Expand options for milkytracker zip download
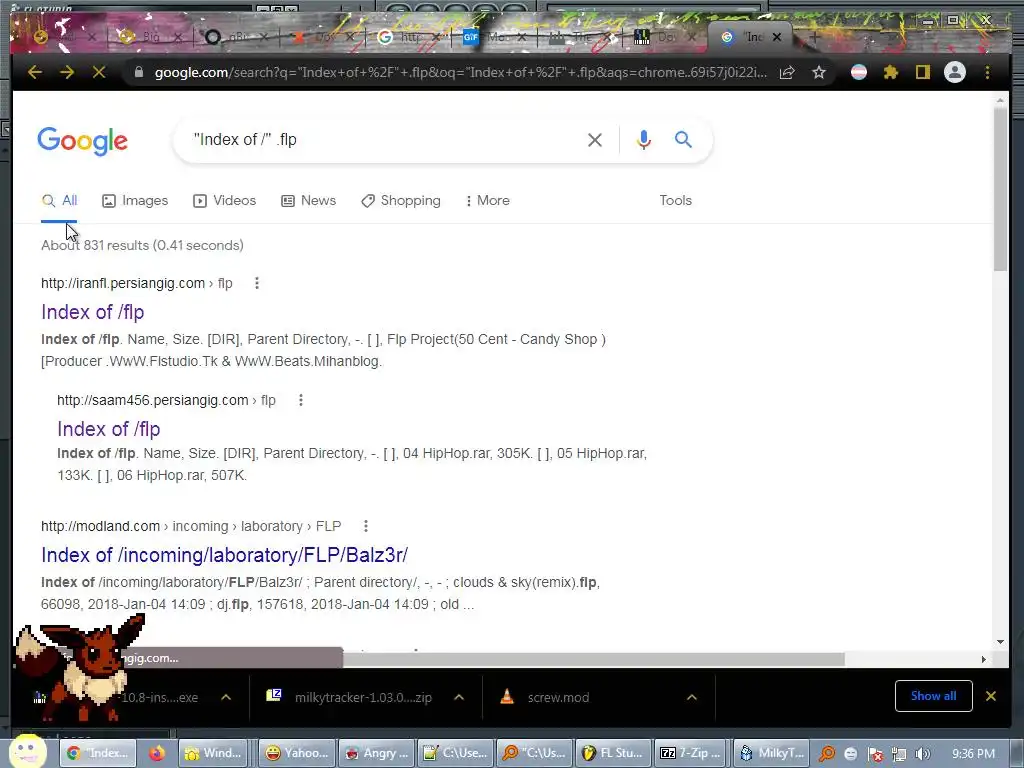The height and width of the screenshot is (768, 1024). point(459,697)
